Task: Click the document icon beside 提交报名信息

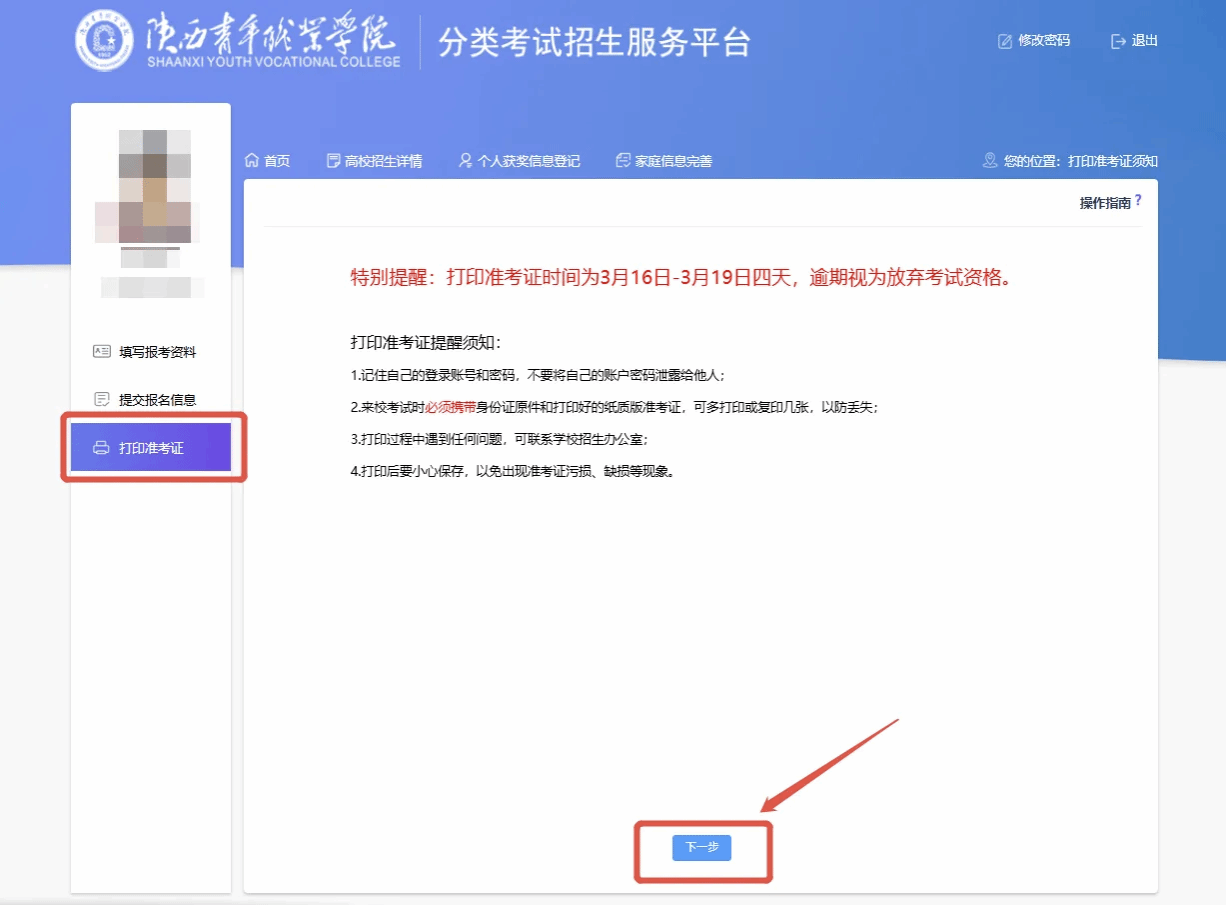Action: point(101,400)
